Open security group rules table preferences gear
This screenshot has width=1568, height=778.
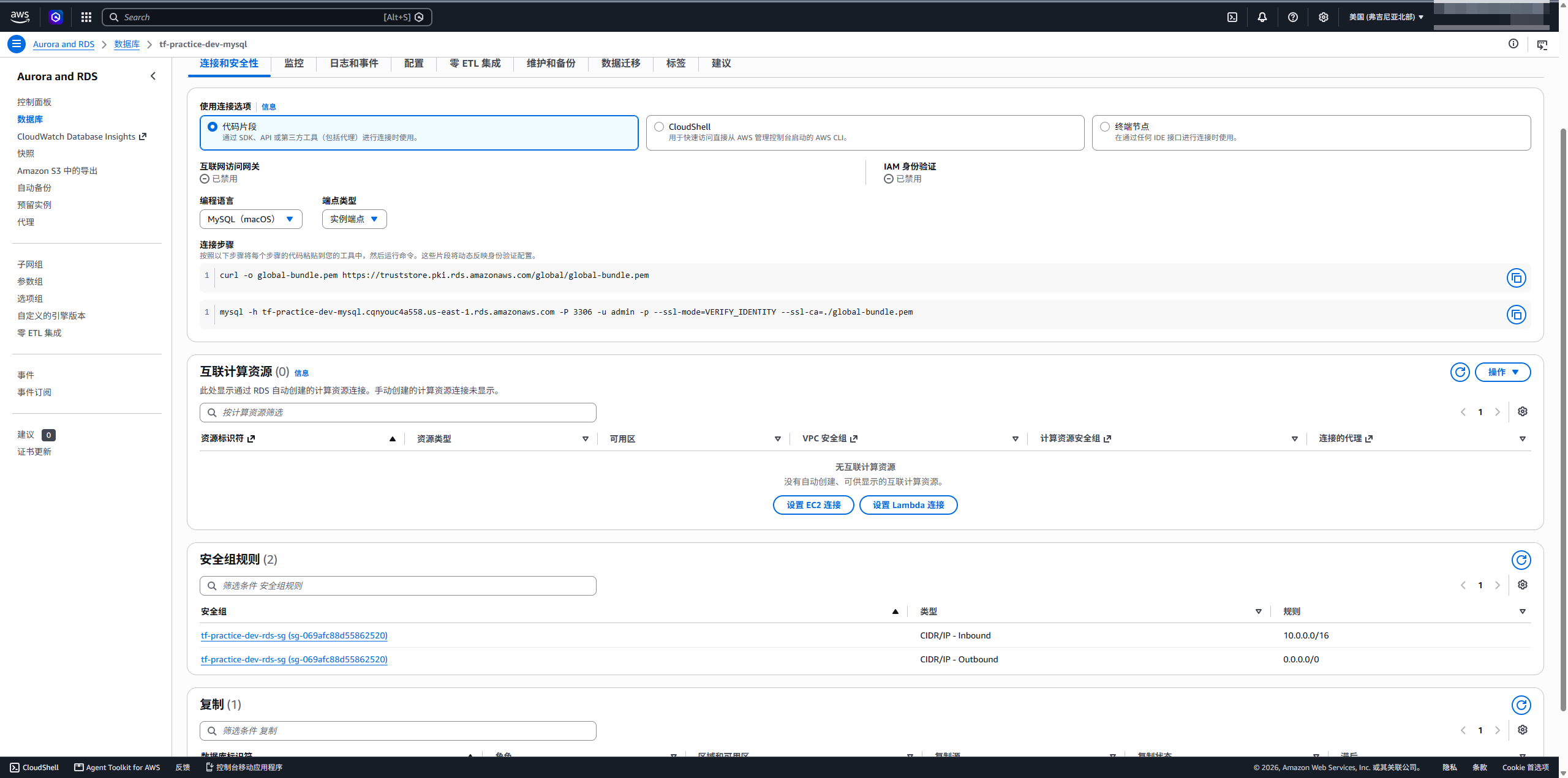point(1523,585)
